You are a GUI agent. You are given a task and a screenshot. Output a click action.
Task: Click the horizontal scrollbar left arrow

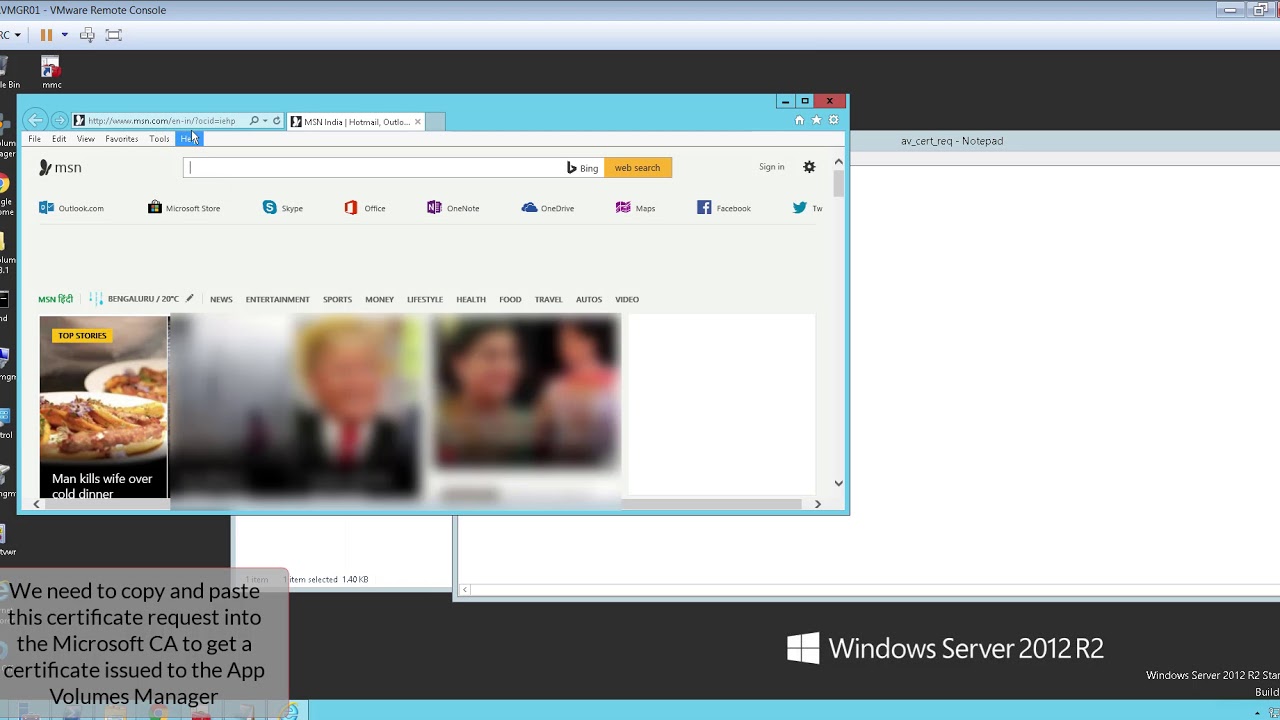pos(37,504)
